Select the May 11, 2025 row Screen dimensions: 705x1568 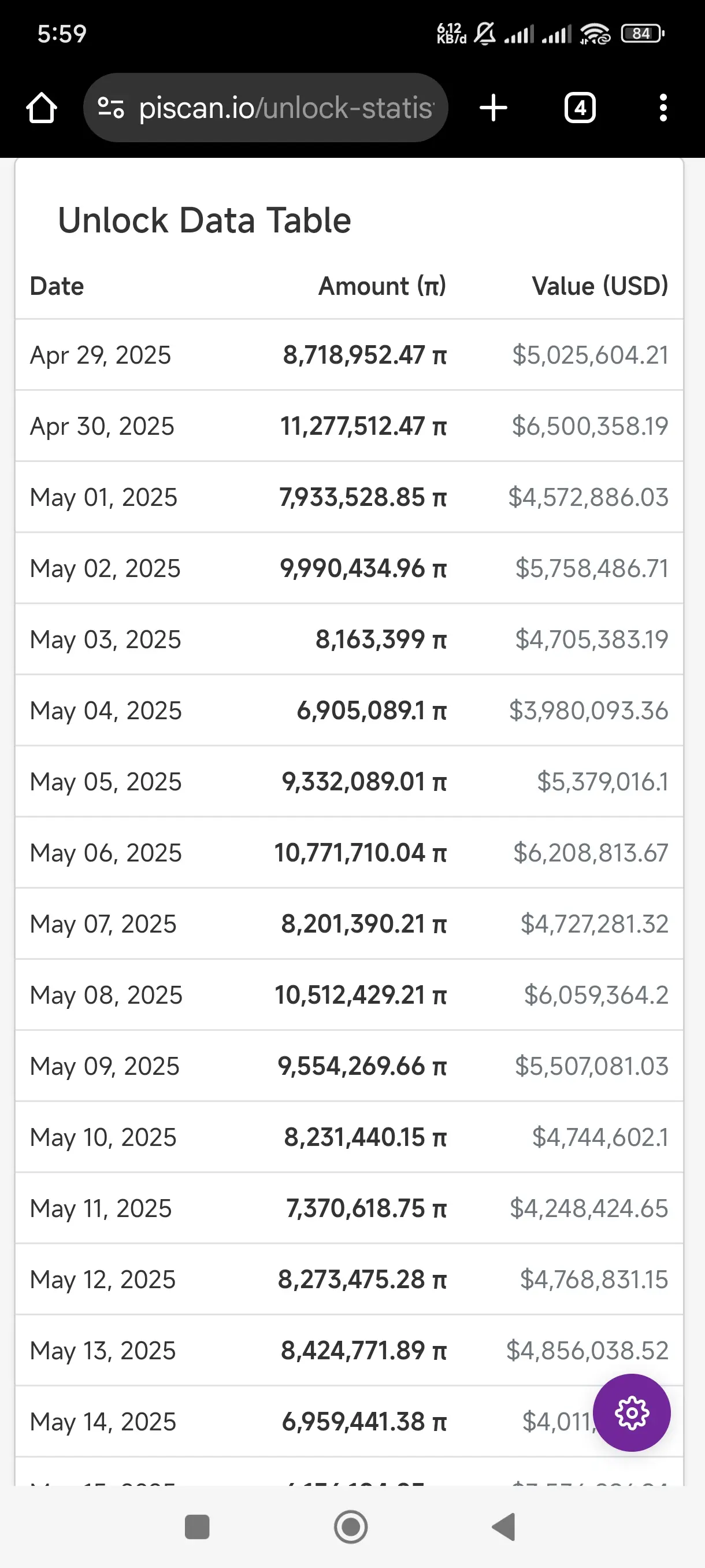349,1208
